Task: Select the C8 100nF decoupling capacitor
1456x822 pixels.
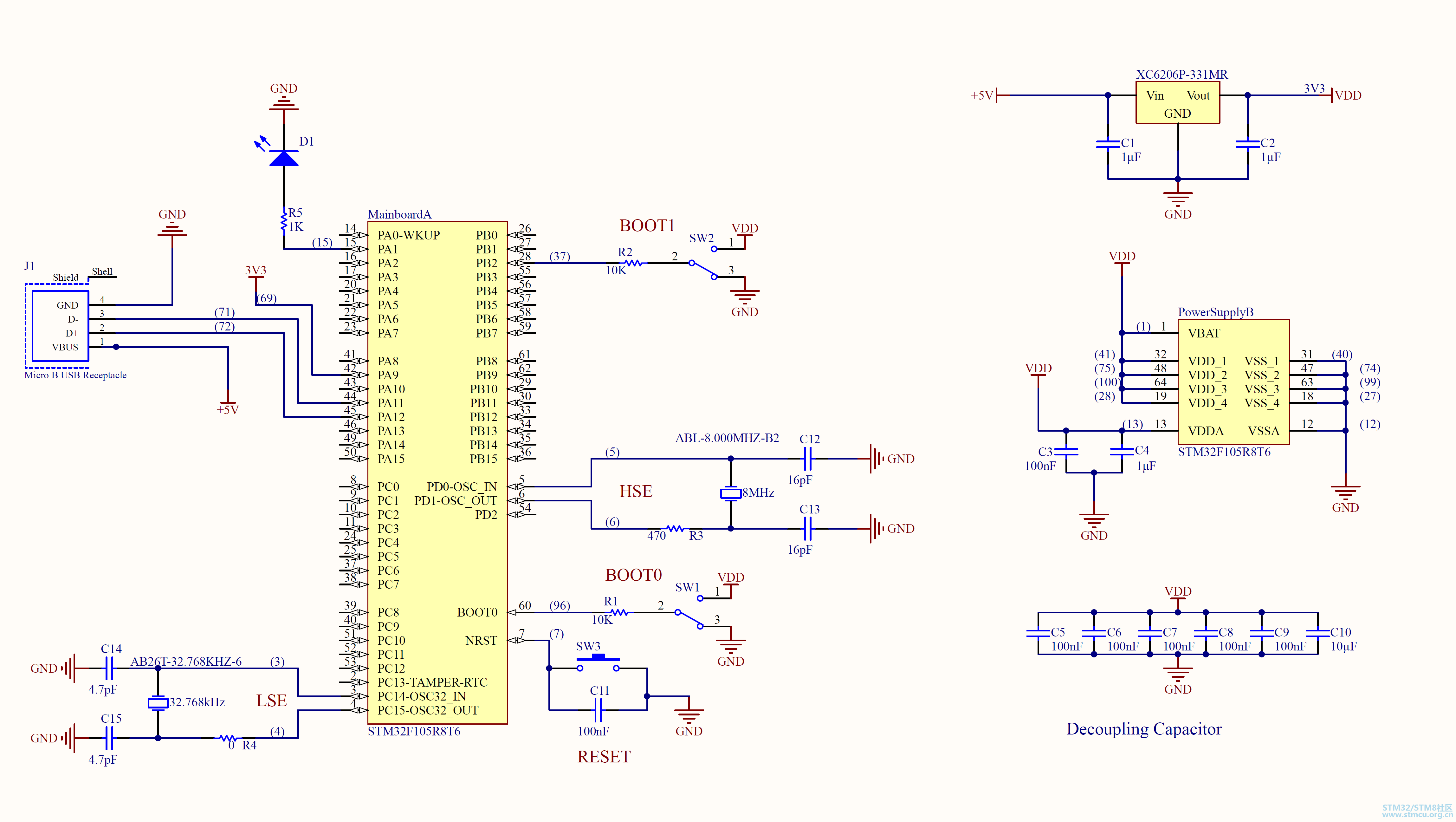Action: point(1206,633)
